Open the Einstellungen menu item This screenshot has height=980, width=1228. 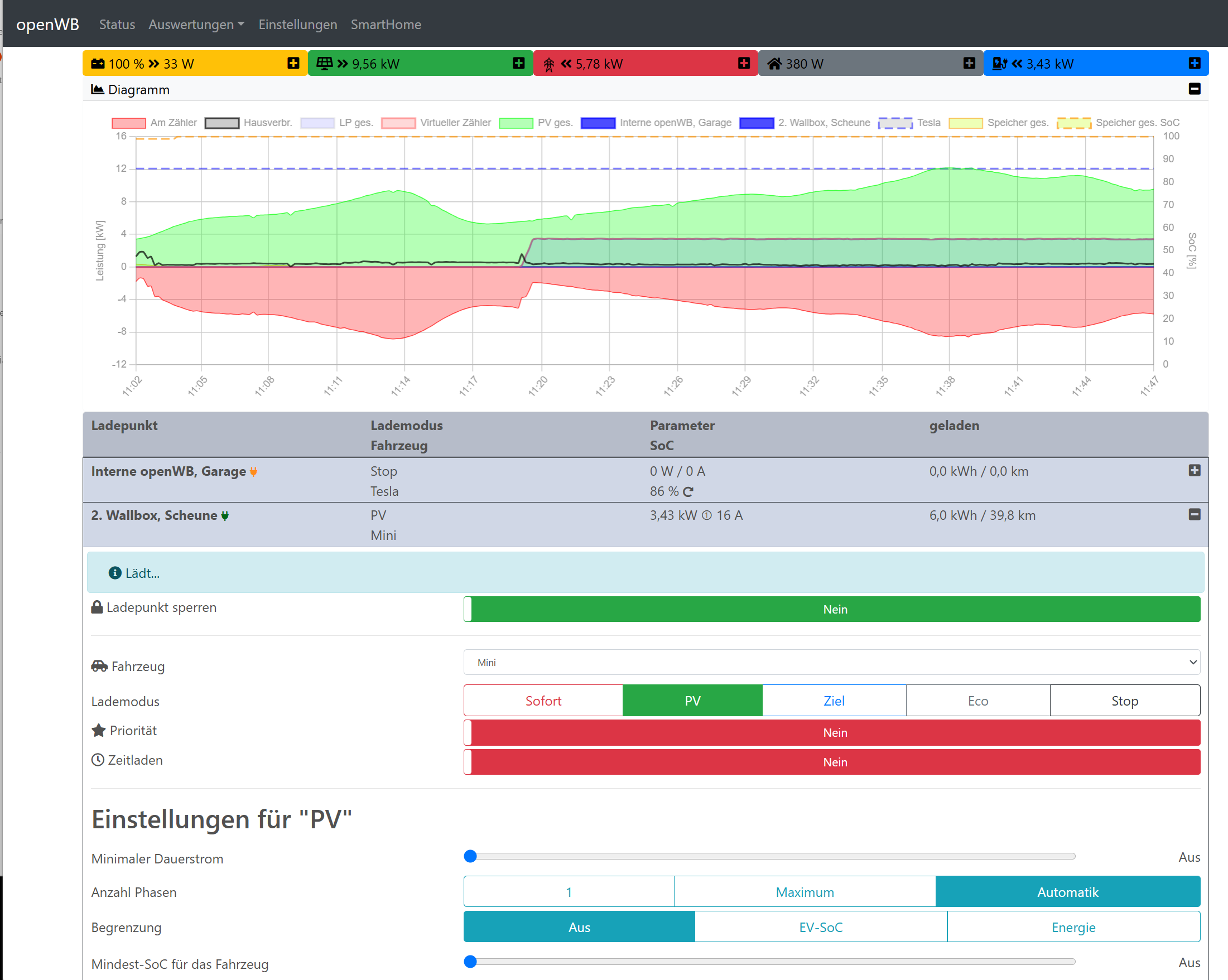click(x=297, y=25)
